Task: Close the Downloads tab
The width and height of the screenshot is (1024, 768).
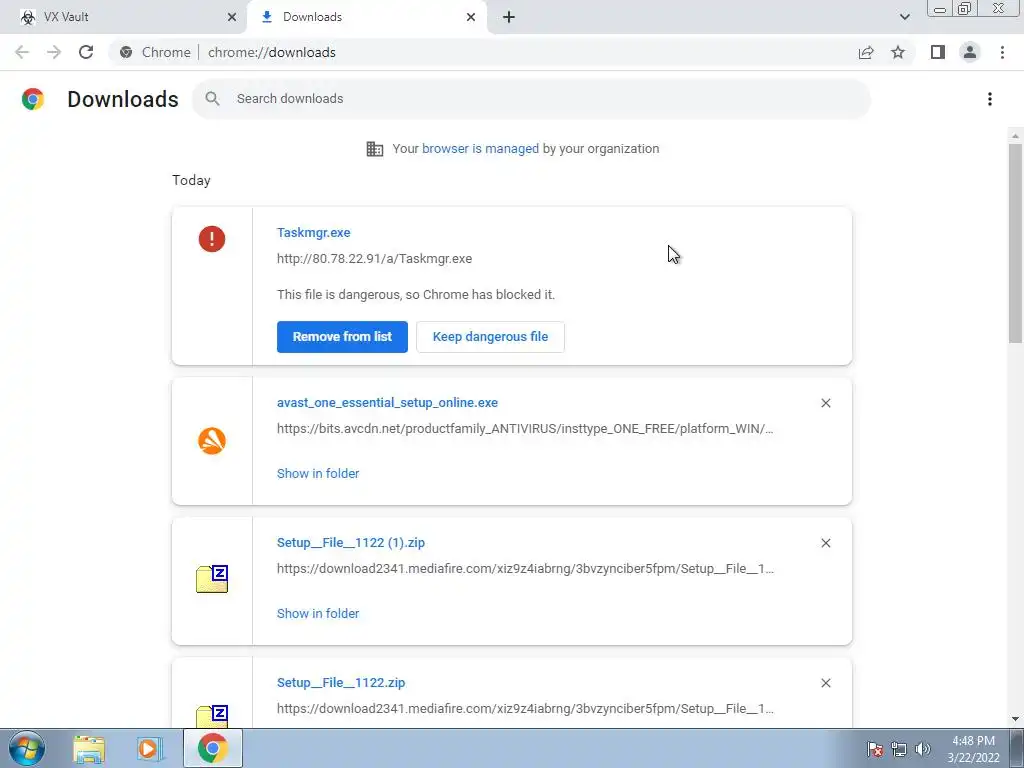Action: tap(471, 17)
